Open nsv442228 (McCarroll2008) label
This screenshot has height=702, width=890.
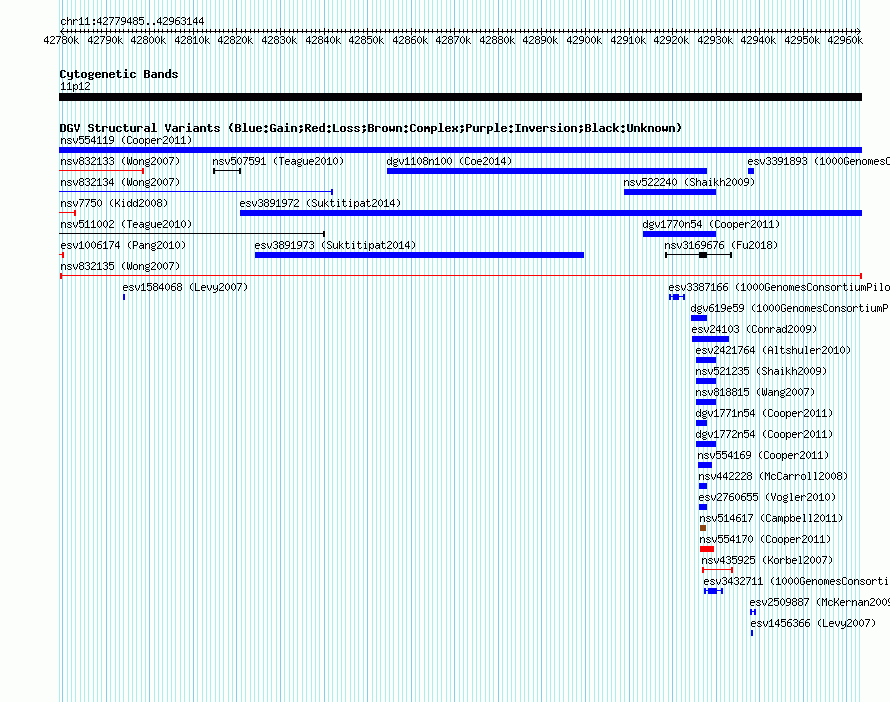(x=773, y=476)
